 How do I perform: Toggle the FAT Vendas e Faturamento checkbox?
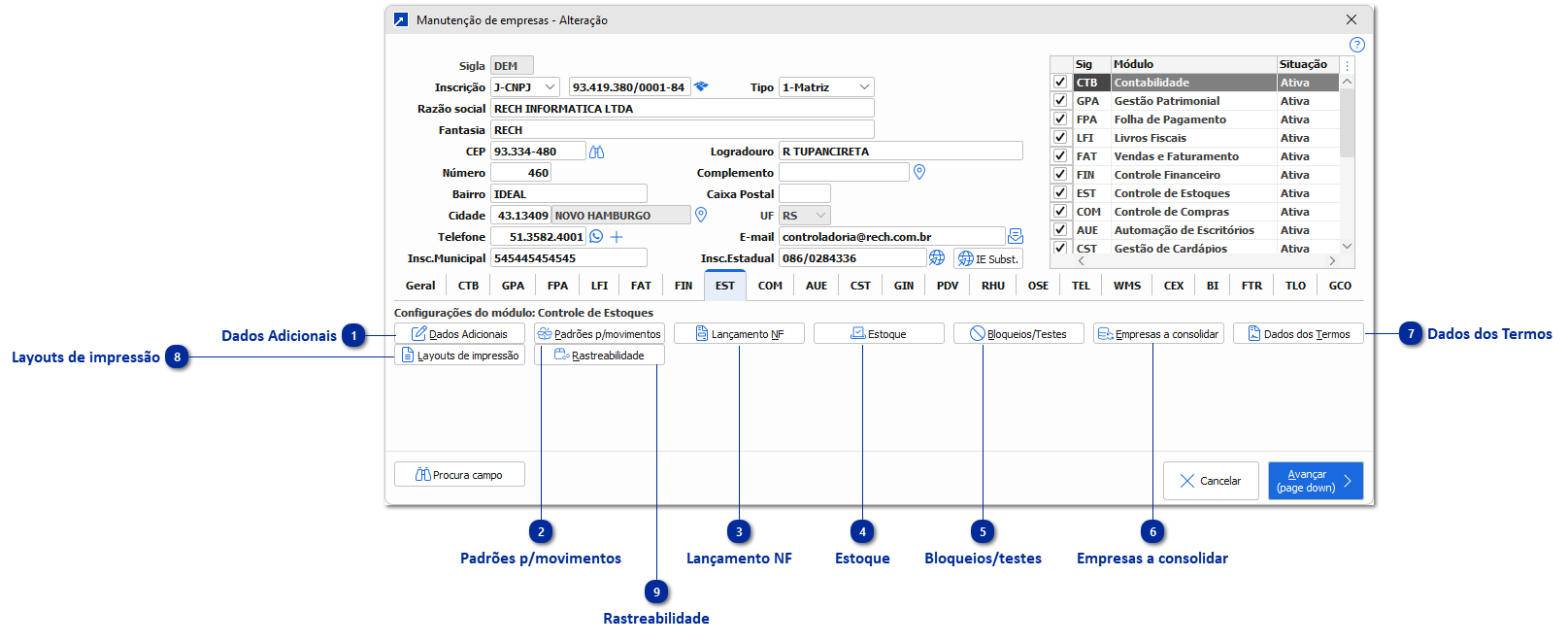1060,156
